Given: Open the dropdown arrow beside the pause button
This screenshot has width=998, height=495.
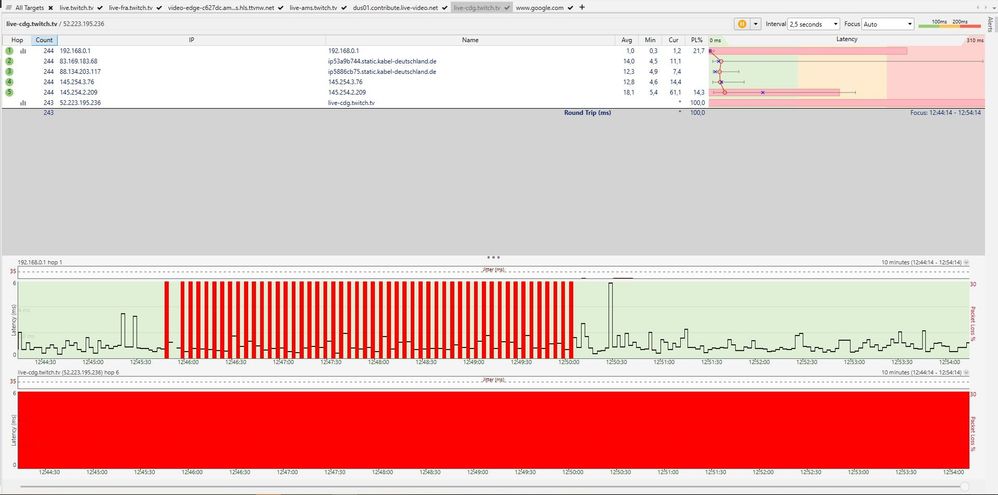Looking at the screenshot, I should [756, 24].
